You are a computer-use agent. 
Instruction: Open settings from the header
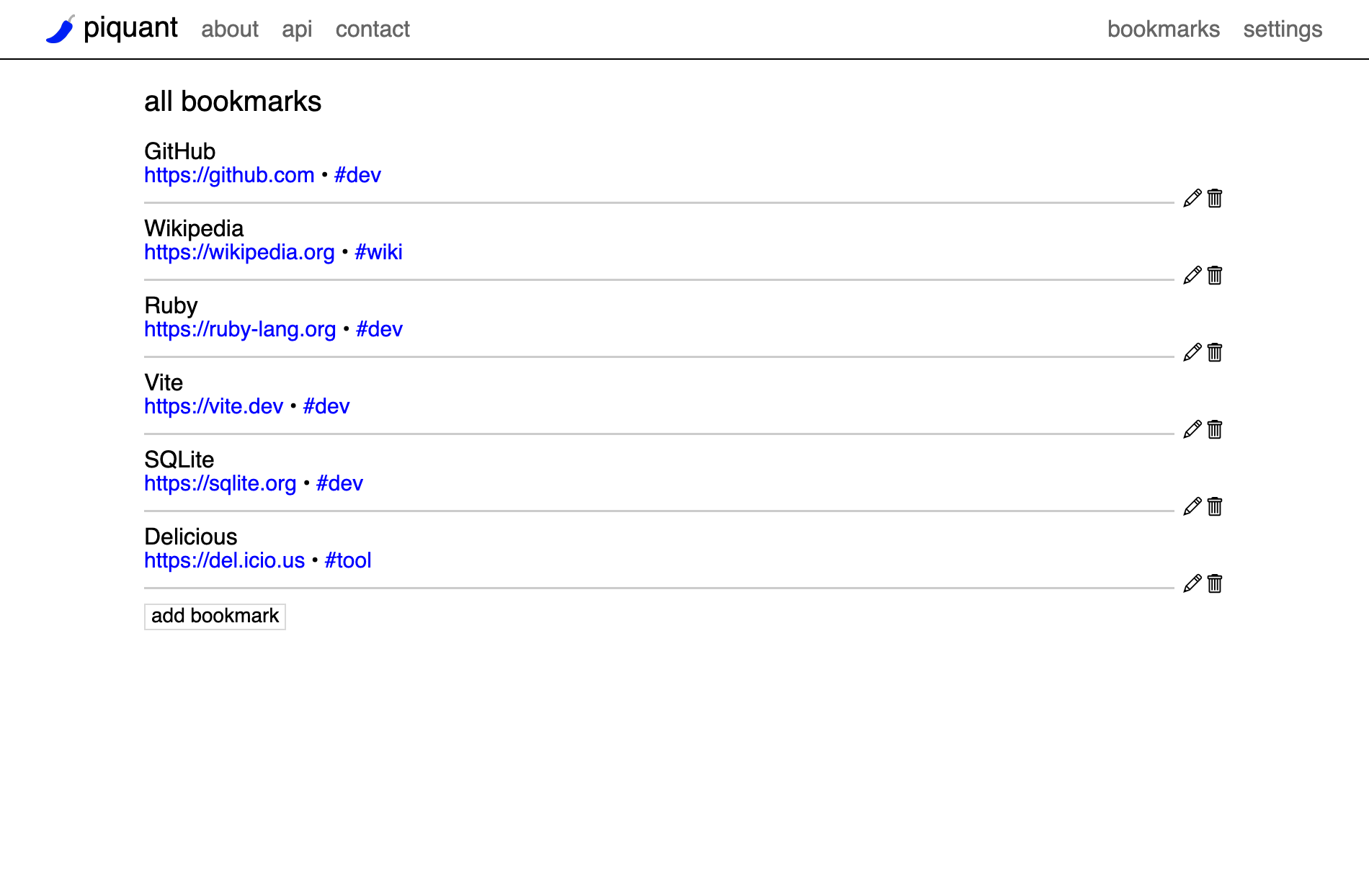pos(1283,30)
